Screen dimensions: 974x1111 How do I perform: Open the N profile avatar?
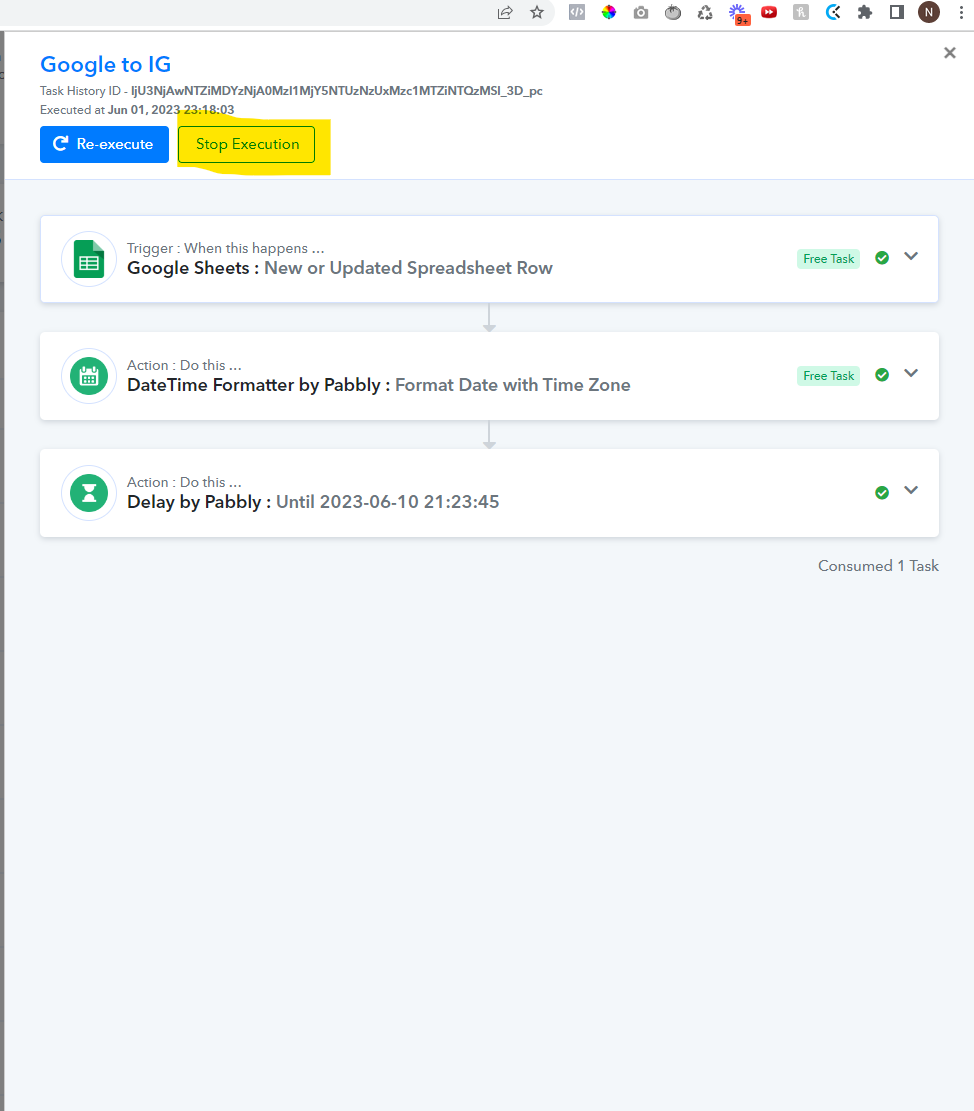[929, 12]
